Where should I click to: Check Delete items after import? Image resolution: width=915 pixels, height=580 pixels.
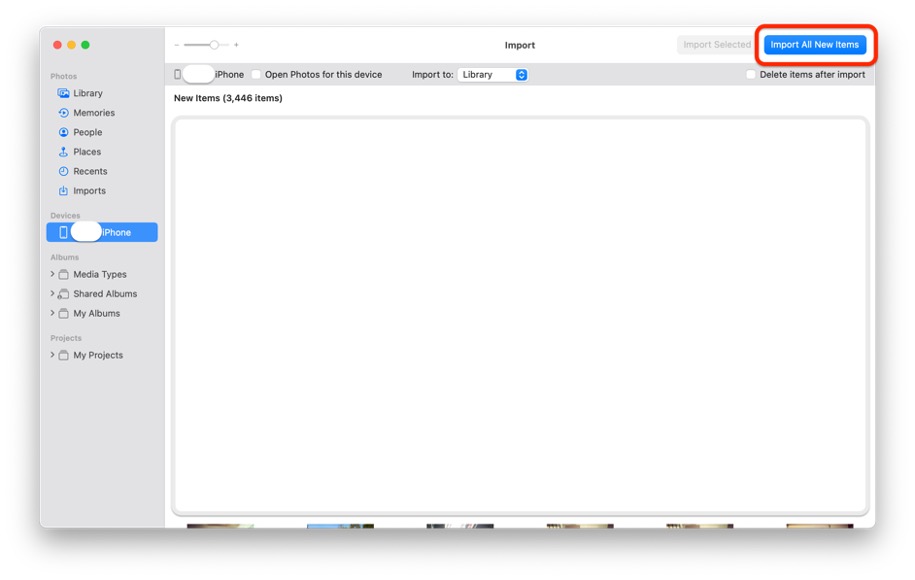(751, 75)
